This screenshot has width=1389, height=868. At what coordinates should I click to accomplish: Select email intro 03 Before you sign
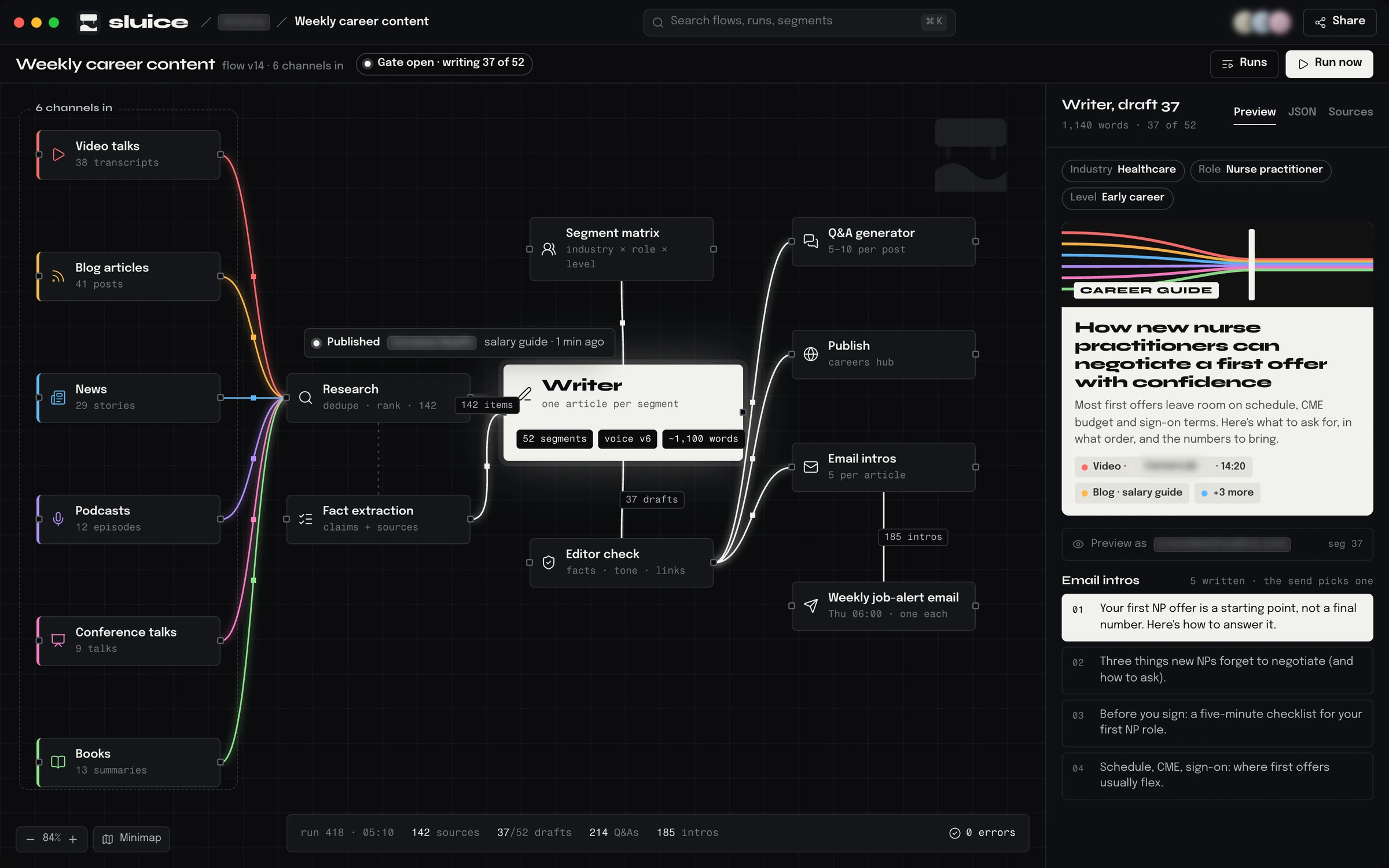[x=1217, y=722]
